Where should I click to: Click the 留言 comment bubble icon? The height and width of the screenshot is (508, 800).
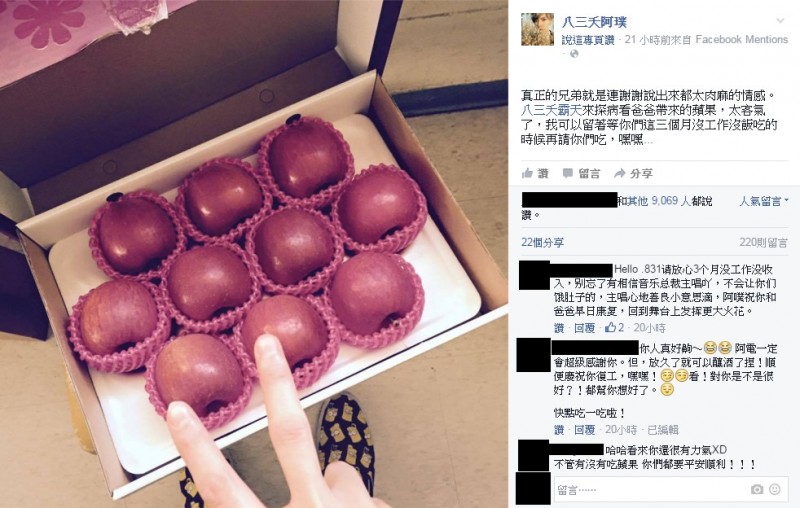click(567, 173)
